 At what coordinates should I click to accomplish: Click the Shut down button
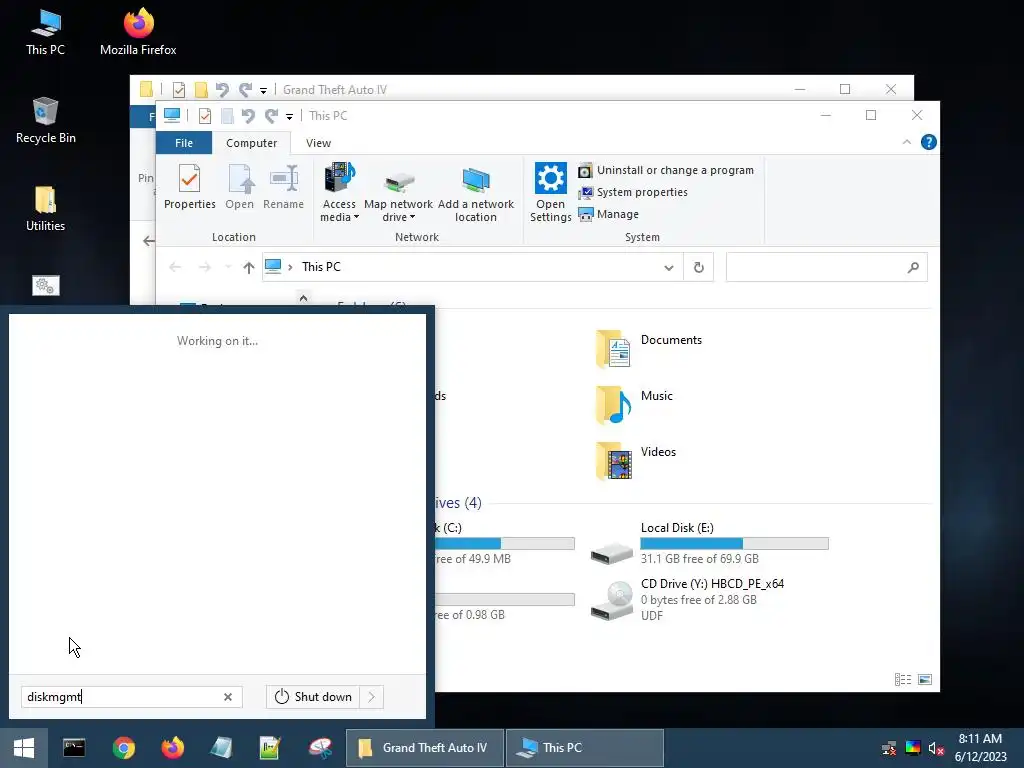(313, 697)
